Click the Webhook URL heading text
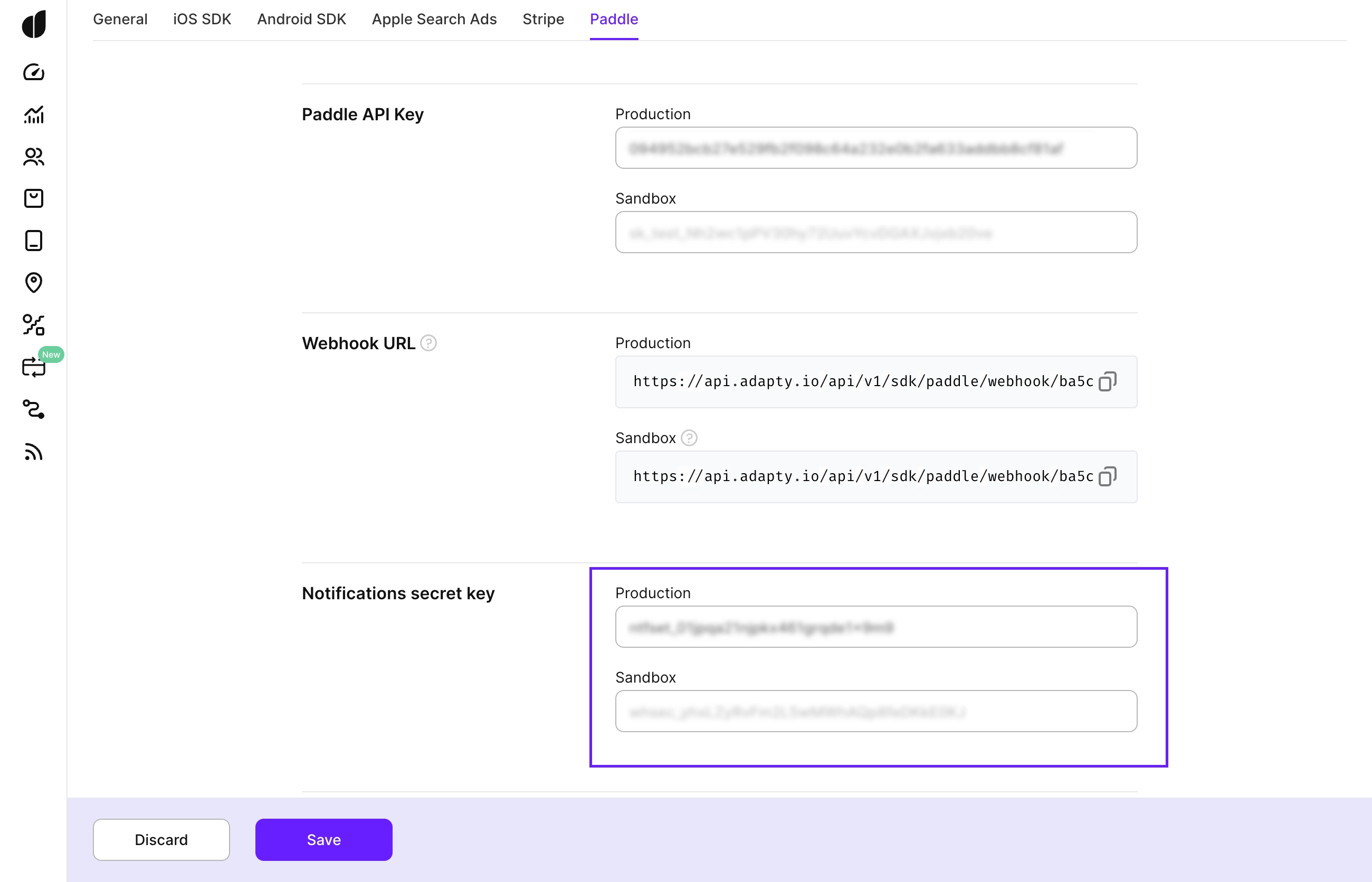Viewport: 1372px width, 882px height. click(359, 343)
